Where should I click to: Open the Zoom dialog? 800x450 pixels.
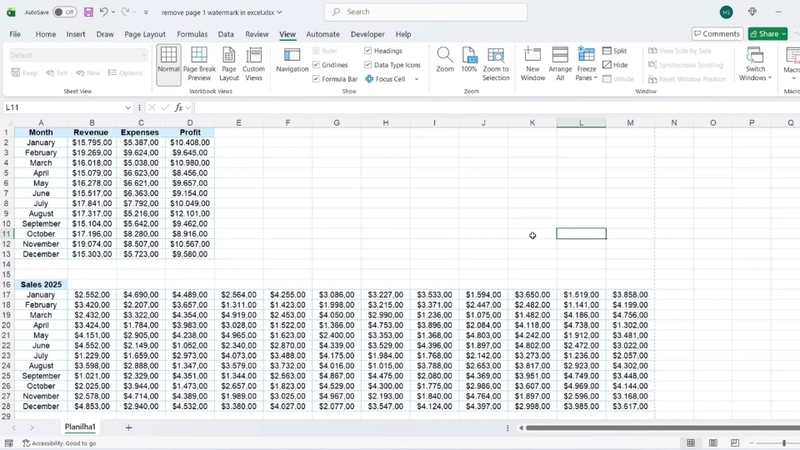(x=444, y=60)
